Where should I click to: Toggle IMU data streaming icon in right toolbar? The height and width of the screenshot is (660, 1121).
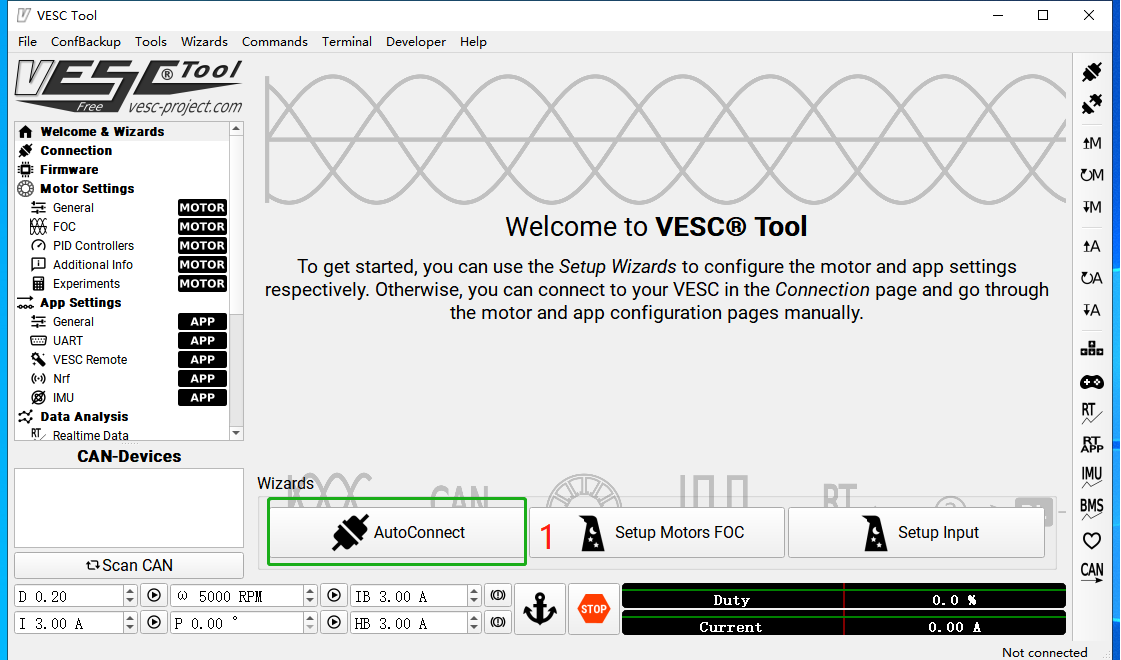[1092, 476]
